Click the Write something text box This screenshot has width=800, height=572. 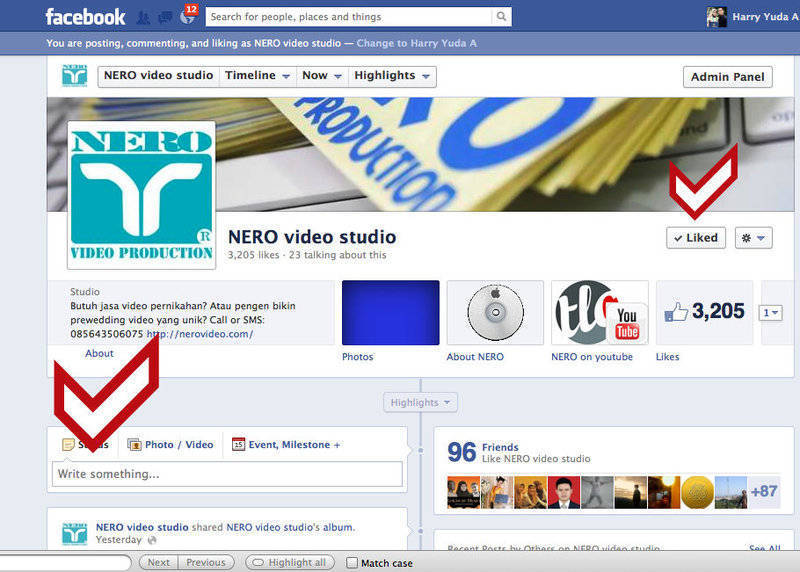point(227,474)
